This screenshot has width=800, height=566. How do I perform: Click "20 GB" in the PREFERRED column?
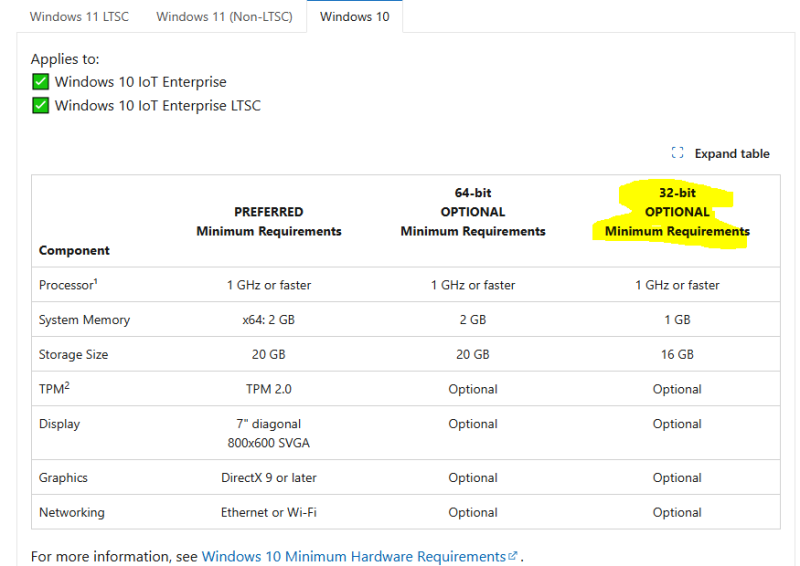(x=269, y=354)
